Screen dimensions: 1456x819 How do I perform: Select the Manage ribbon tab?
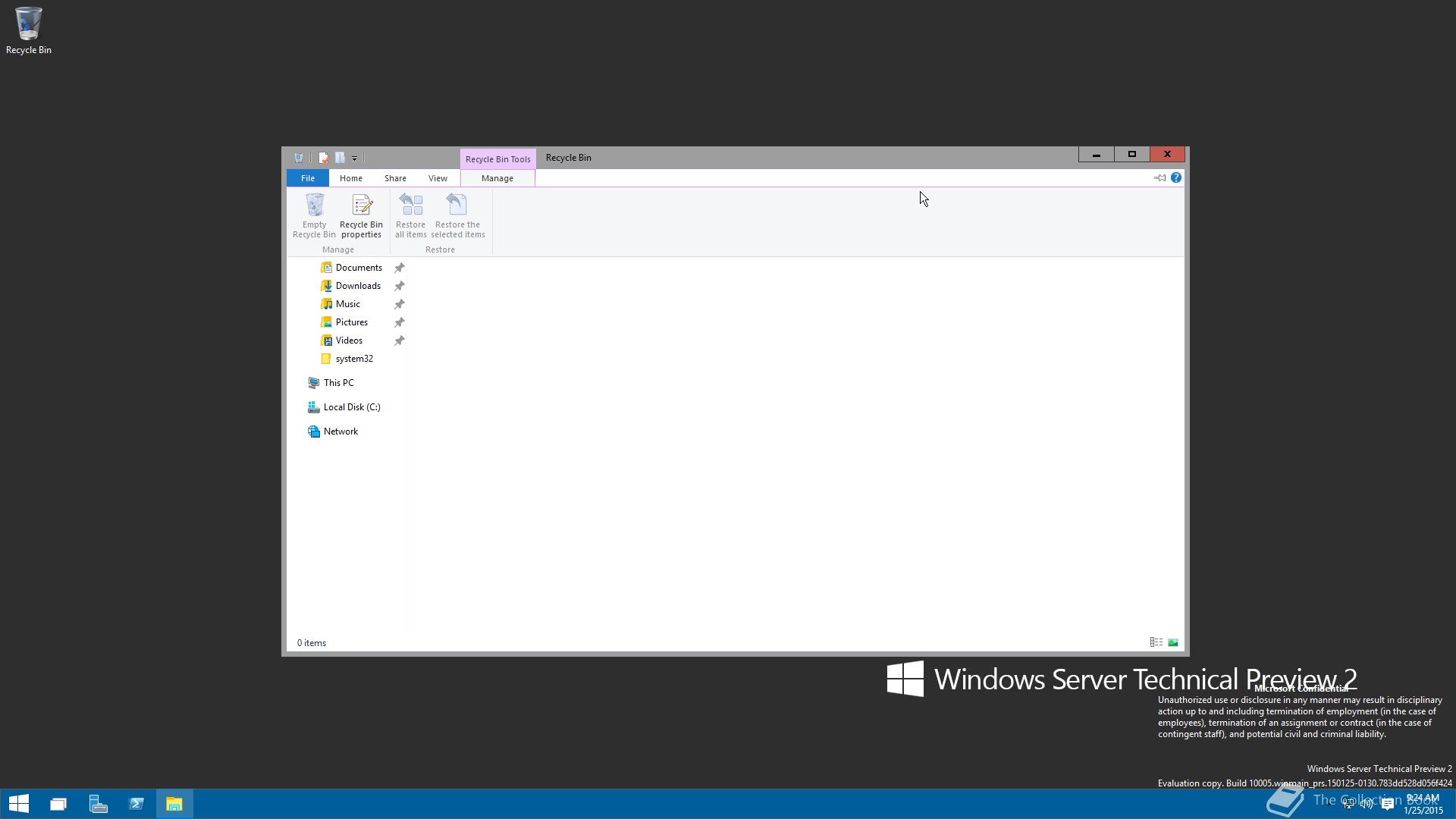[497, 178]
